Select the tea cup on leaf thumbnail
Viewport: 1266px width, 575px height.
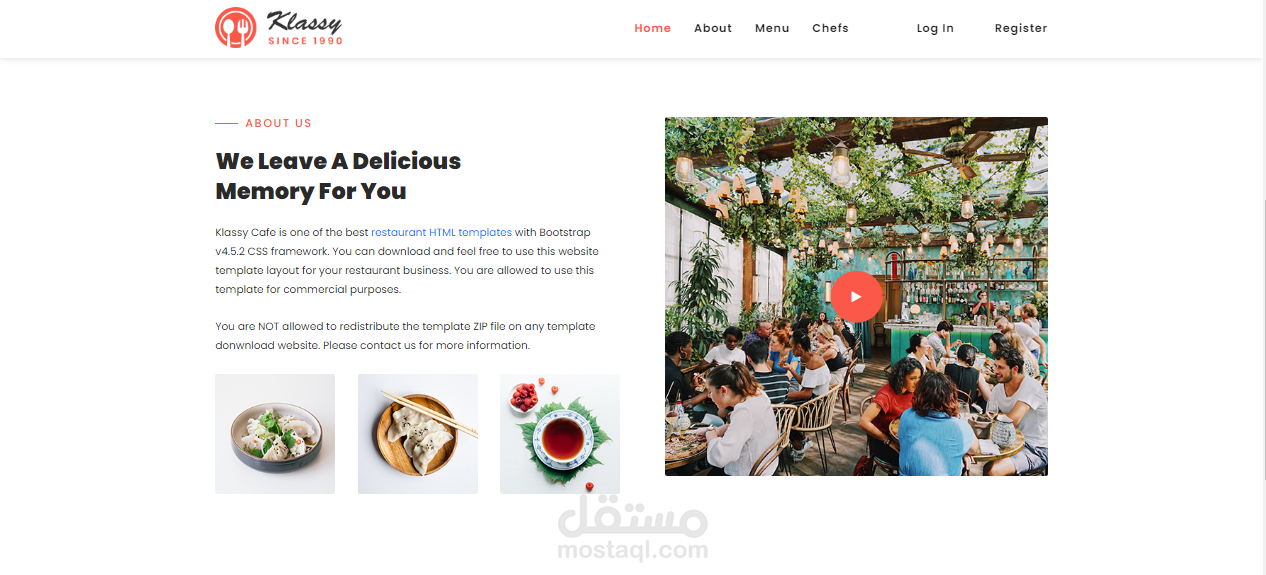pos(560,434)
